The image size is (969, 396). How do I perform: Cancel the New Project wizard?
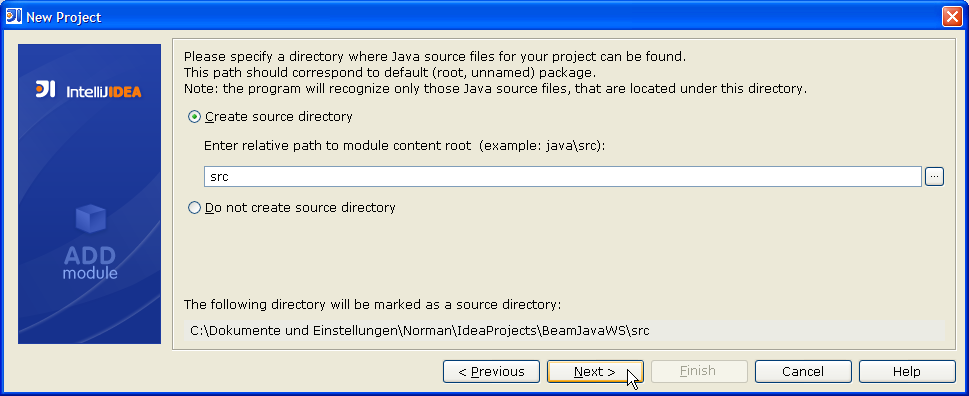click(803, 371)
